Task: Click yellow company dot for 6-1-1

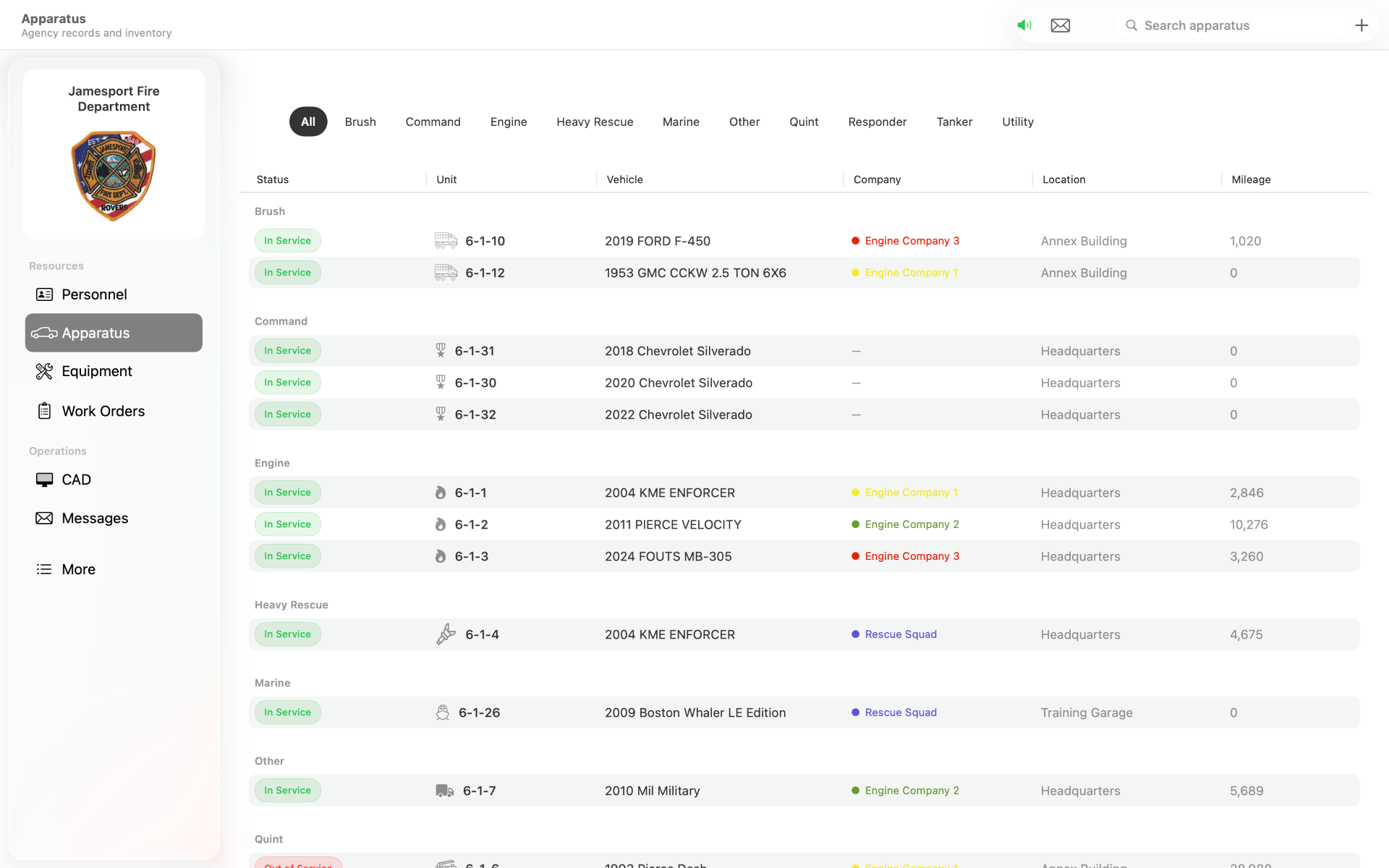Action: [855, 492]
